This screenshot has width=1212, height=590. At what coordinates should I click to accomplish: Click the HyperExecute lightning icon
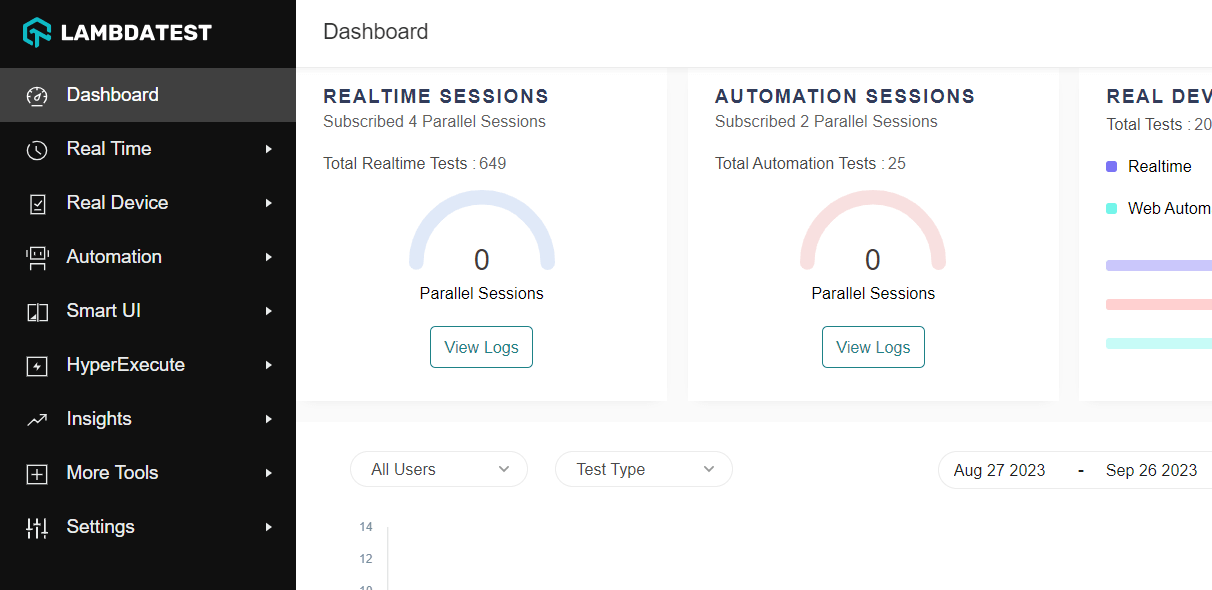tap(37, 366)
